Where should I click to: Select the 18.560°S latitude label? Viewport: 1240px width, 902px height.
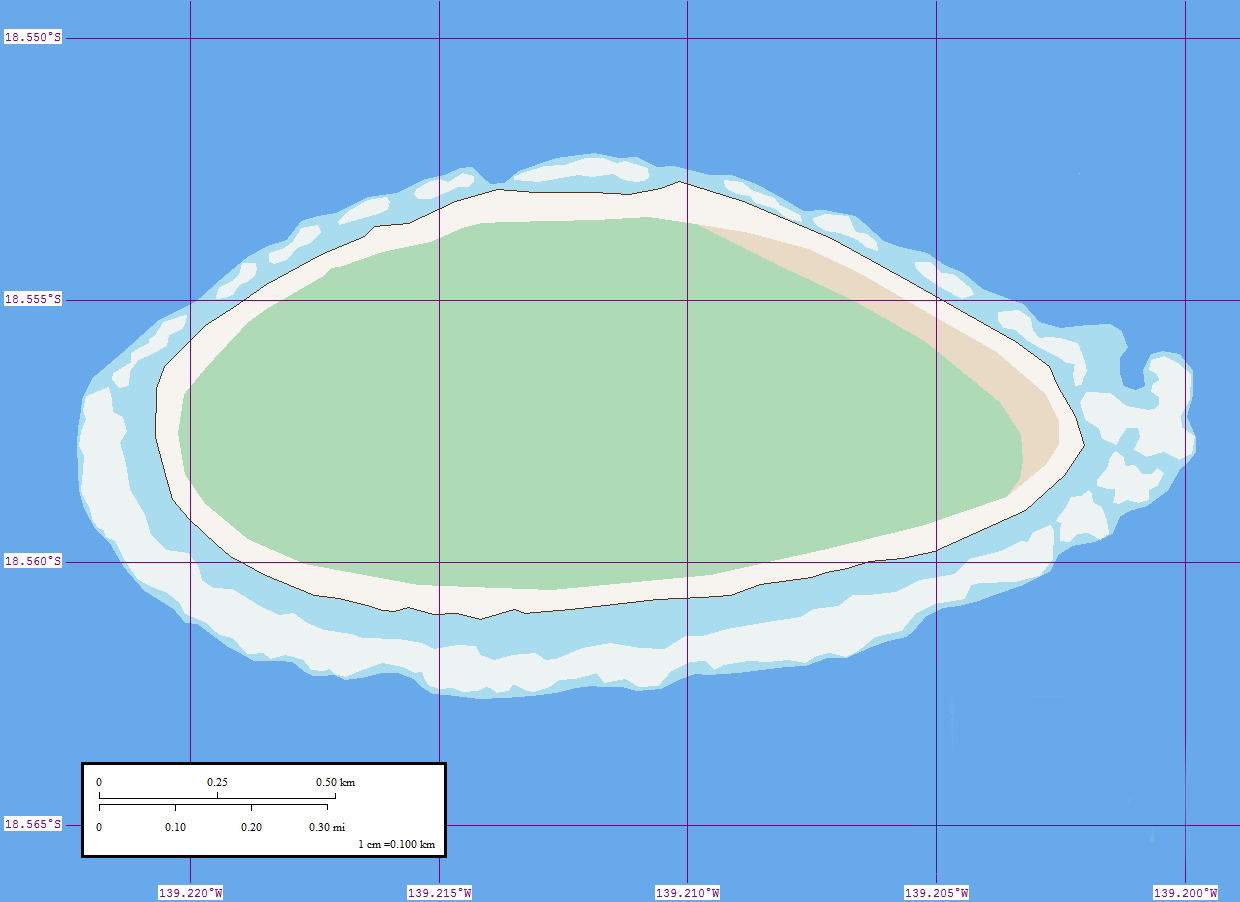pos(33,562)
